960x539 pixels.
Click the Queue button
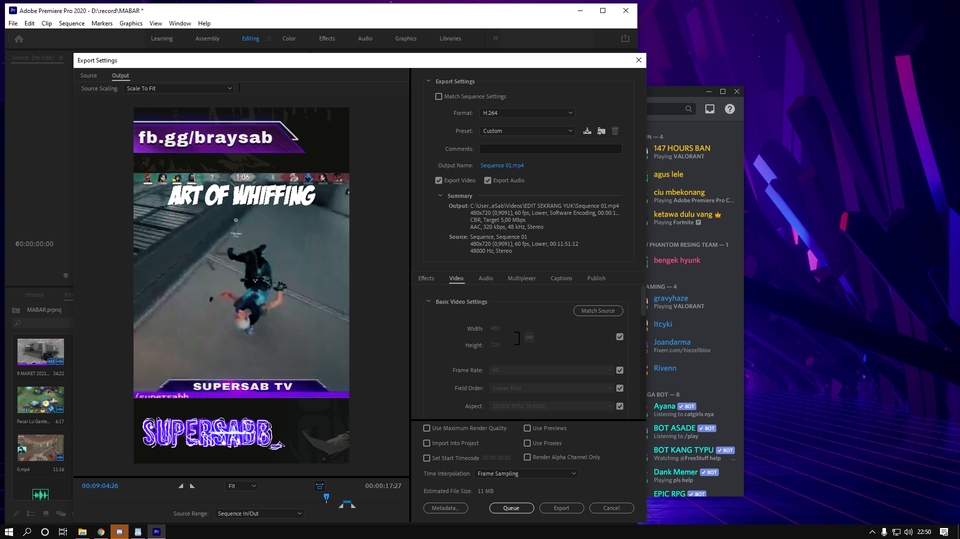tap(511, 508)
